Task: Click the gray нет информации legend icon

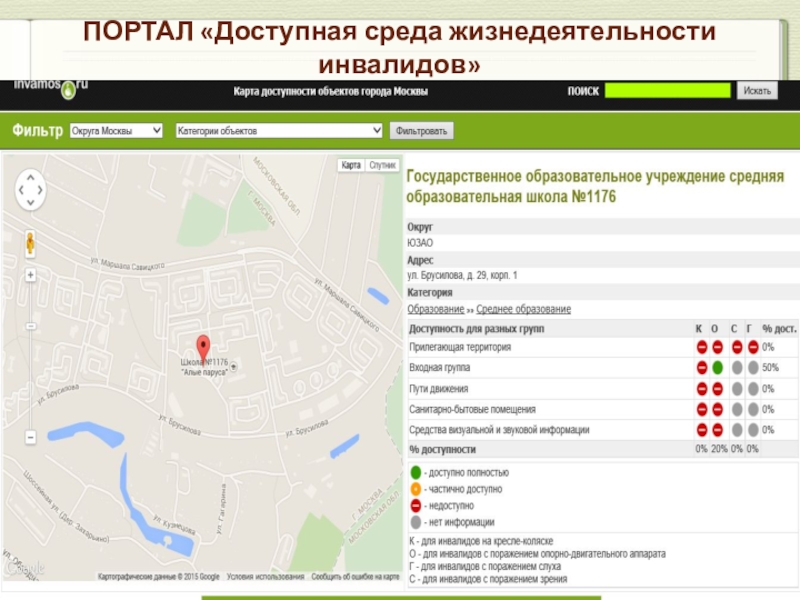Action: [416, 522]
